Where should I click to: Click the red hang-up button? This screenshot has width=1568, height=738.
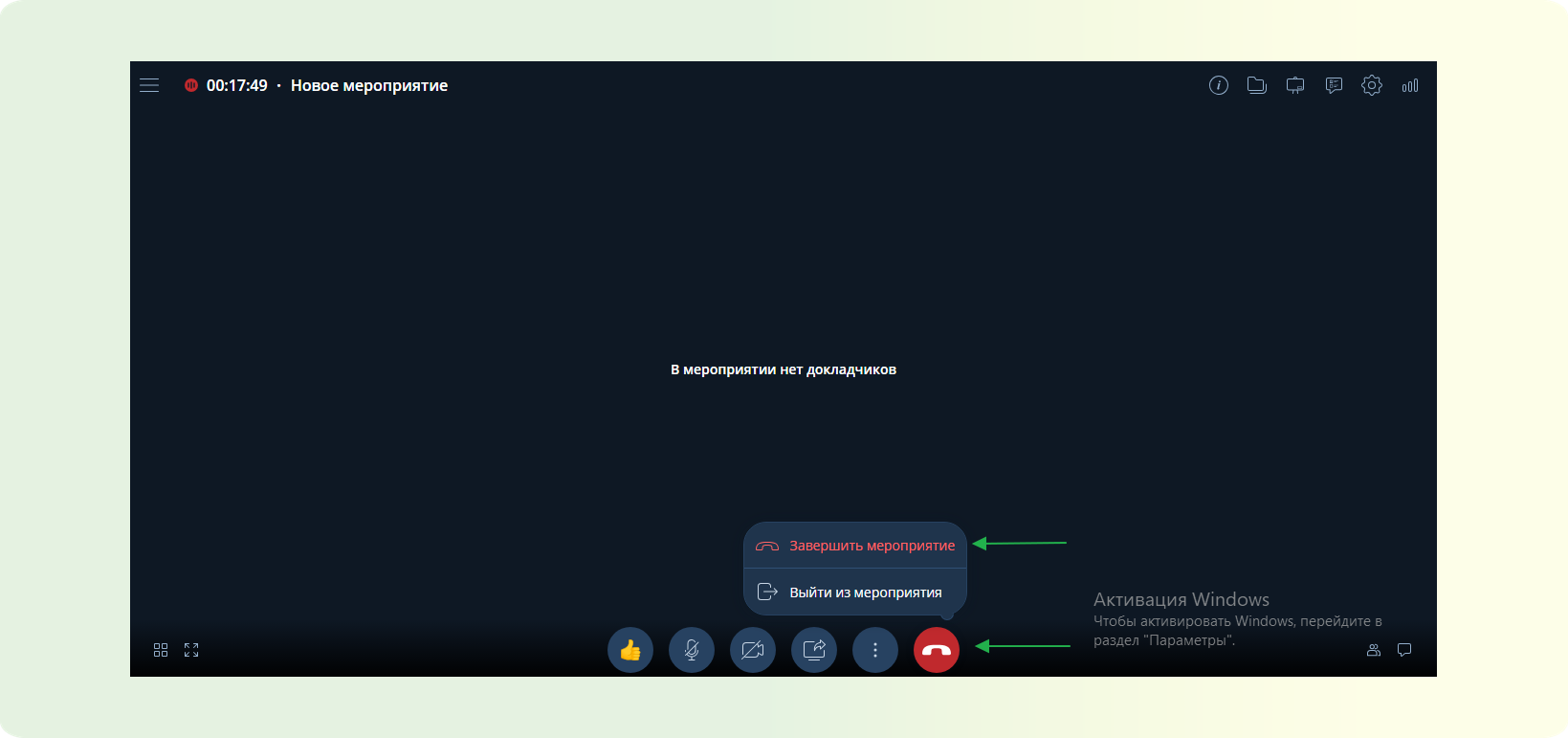pos(937,650)
